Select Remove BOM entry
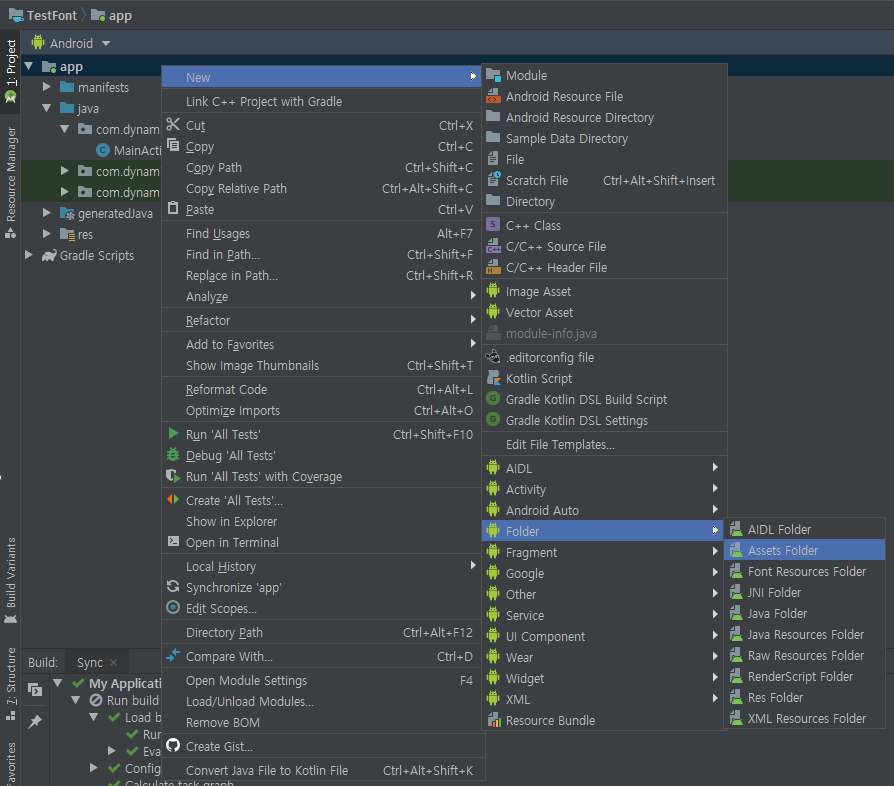Viewport: 894px width, 786px height. point(322,722)
